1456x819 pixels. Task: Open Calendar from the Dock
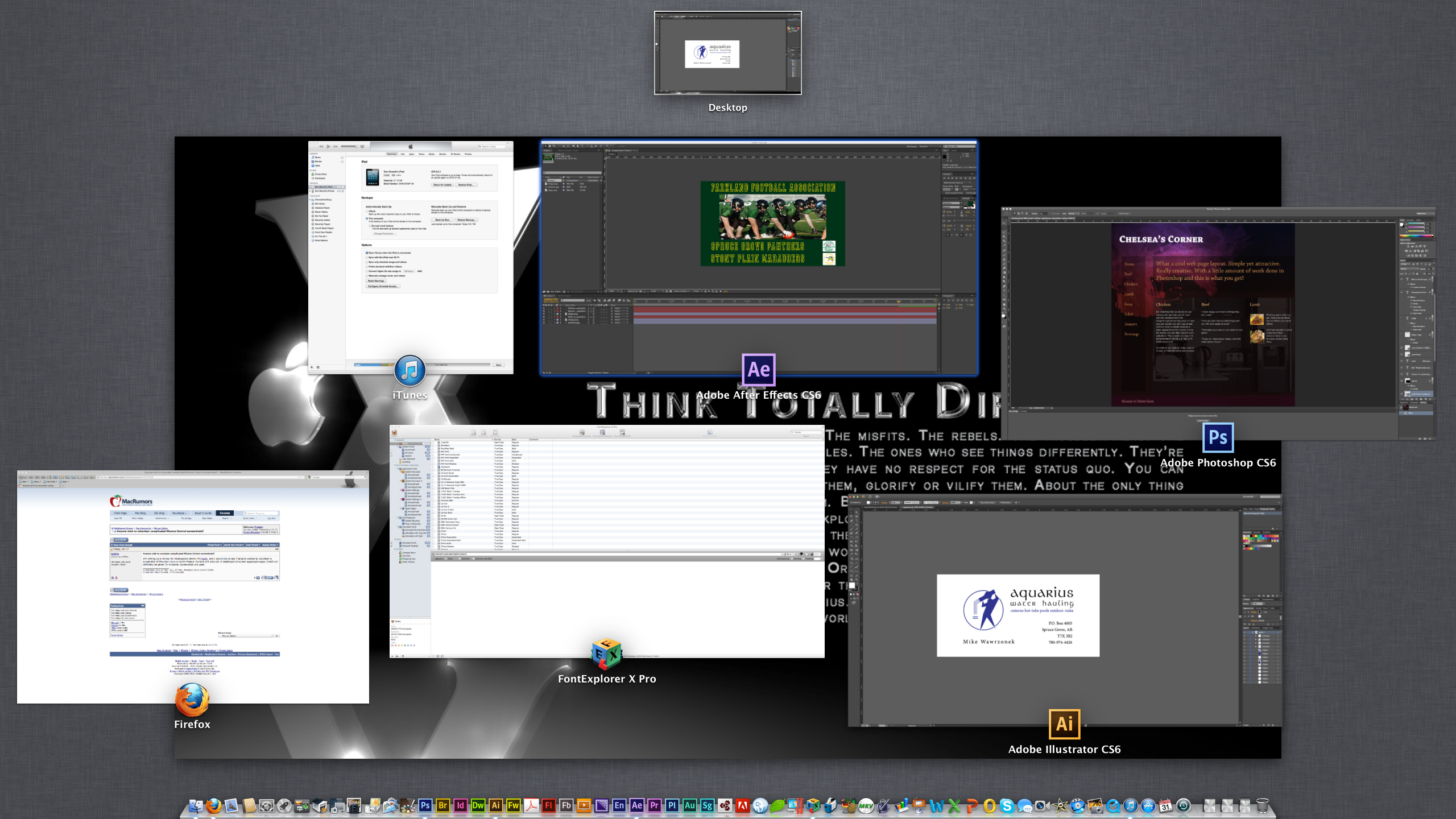point(1166,805)
